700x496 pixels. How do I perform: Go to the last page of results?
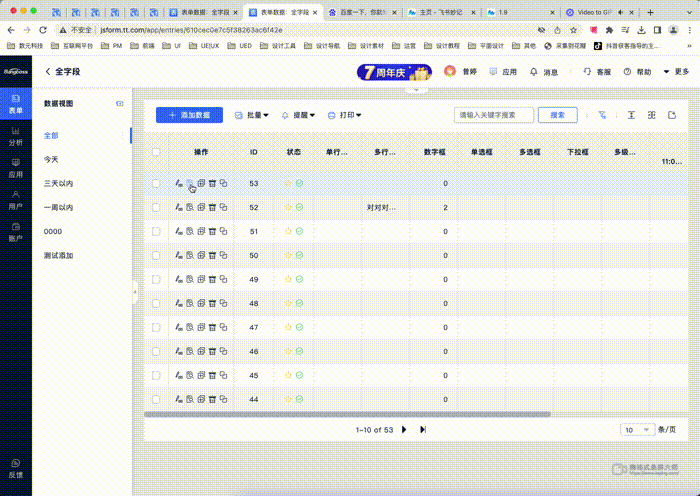click(x=422, y=429)
